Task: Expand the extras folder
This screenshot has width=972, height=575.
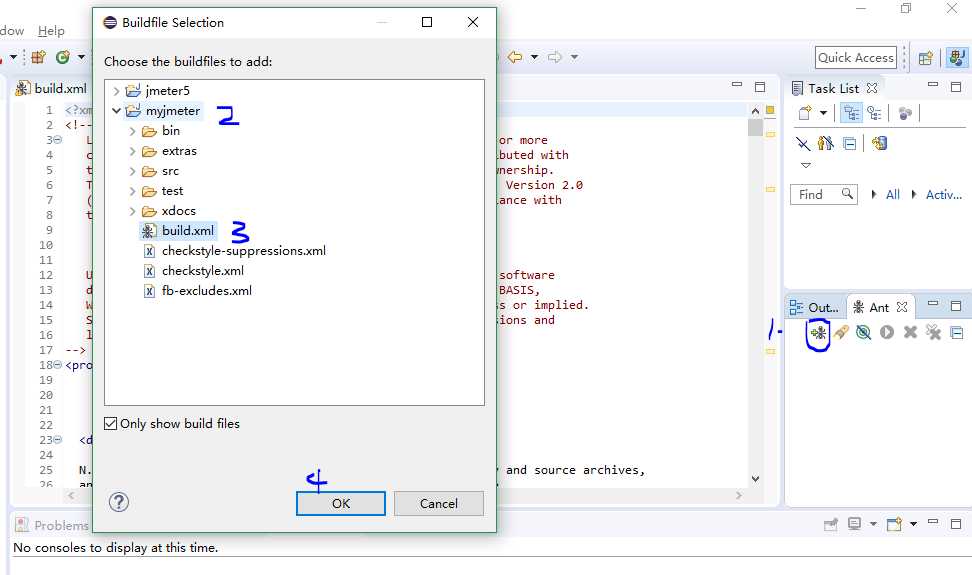Action: point(132,151)
